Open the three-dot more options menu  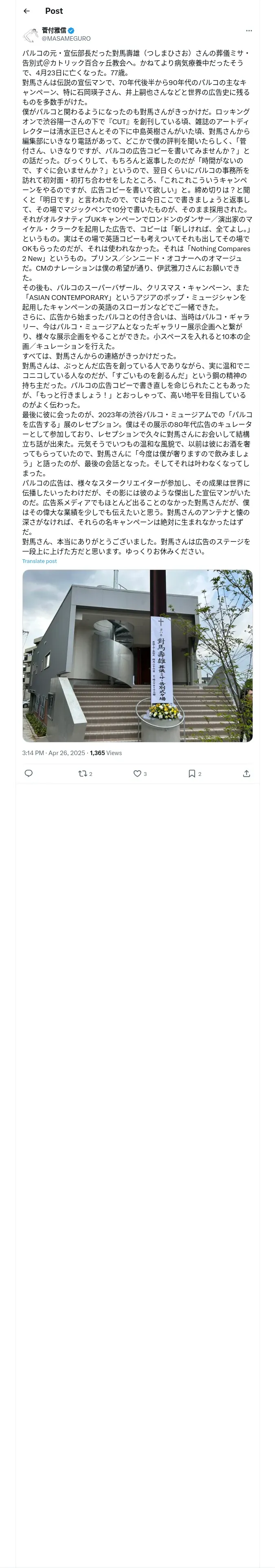point(249,31)
